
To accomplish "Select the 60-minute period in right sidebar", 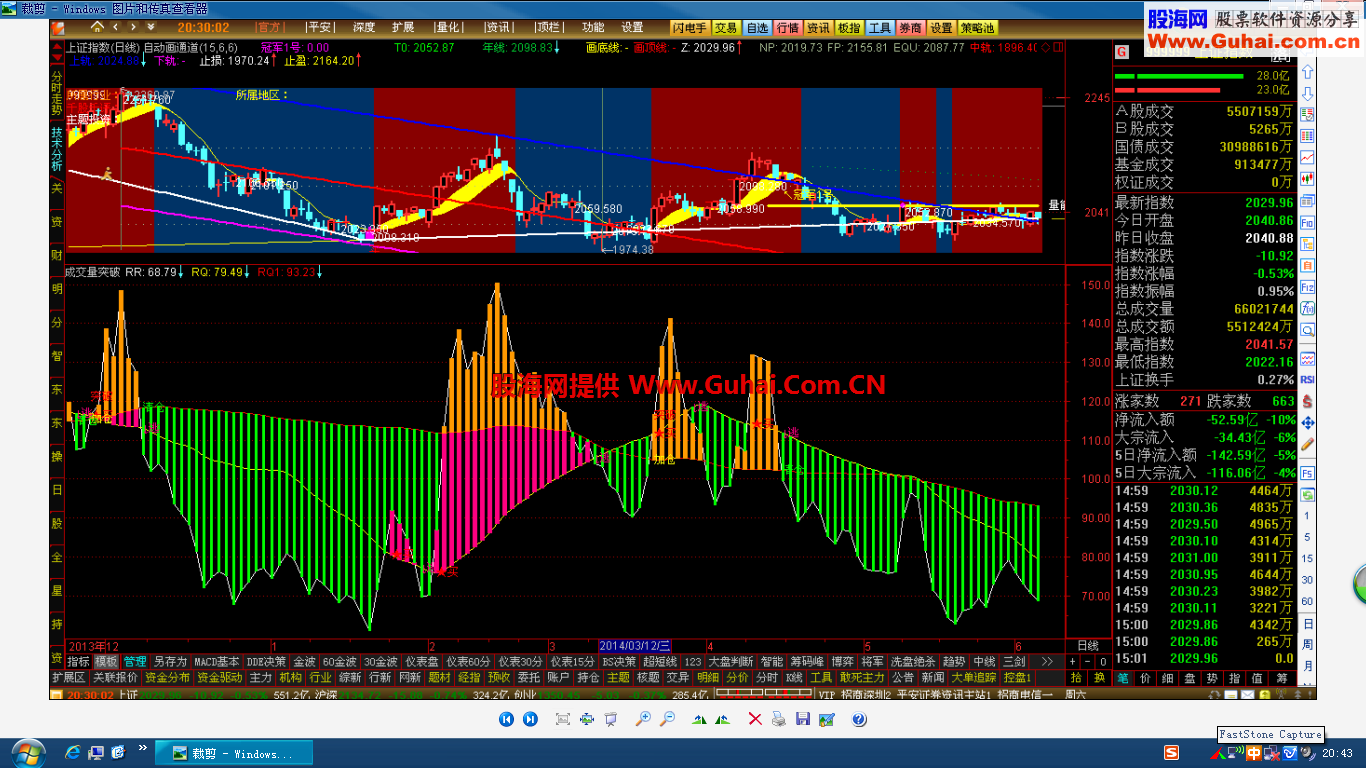I will tap(1307, 600).
